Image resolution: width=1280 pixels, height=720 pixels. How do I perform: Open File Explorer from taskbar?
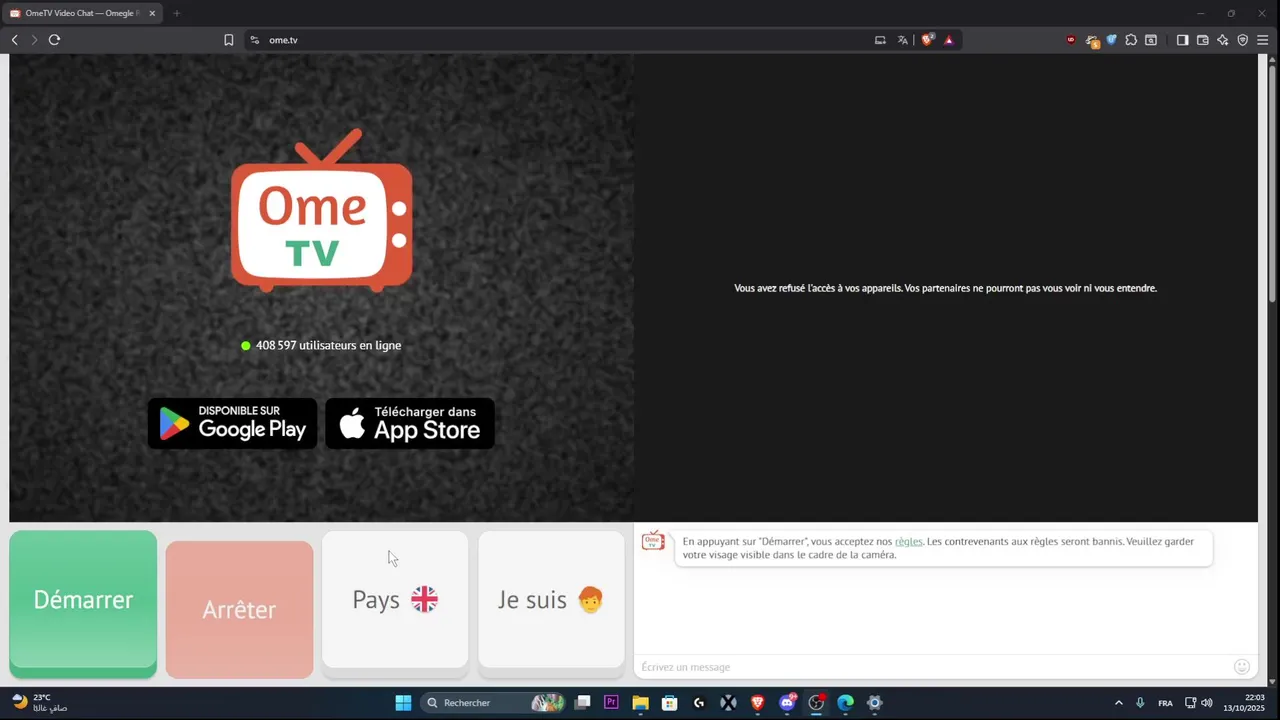point(640,703)
